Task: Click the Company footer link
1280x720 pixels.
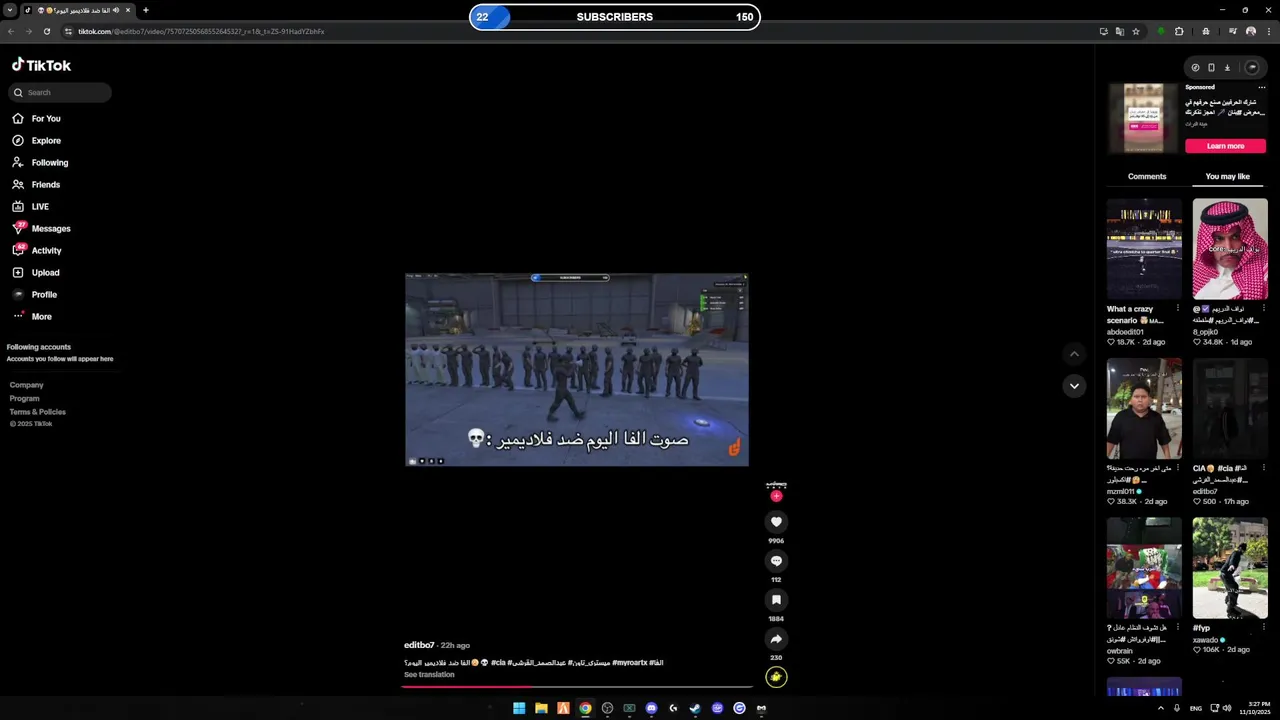Action: point(27,385)
